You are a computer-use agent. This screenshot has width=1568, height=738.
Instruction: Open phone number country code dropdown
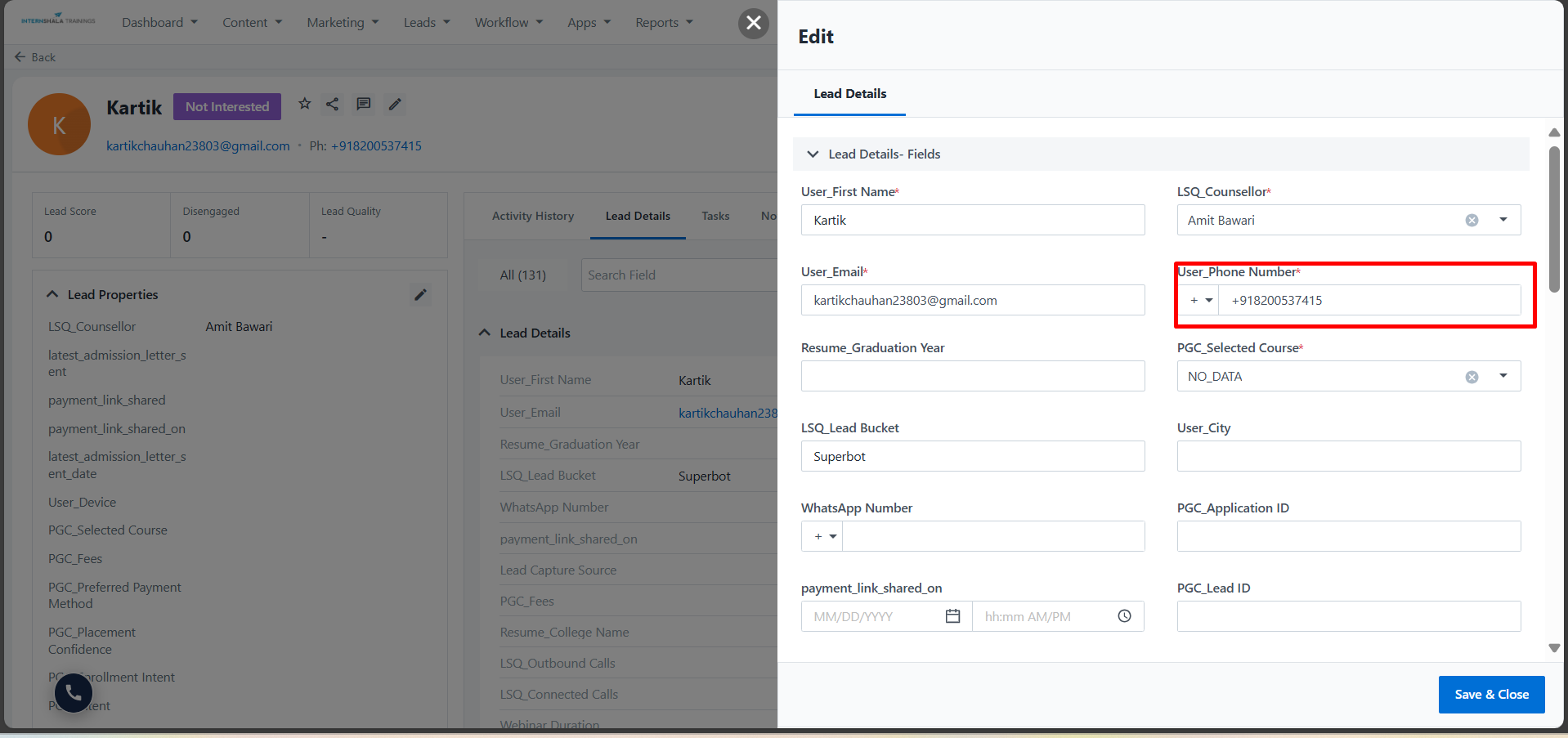click(x=1201, y=301)
